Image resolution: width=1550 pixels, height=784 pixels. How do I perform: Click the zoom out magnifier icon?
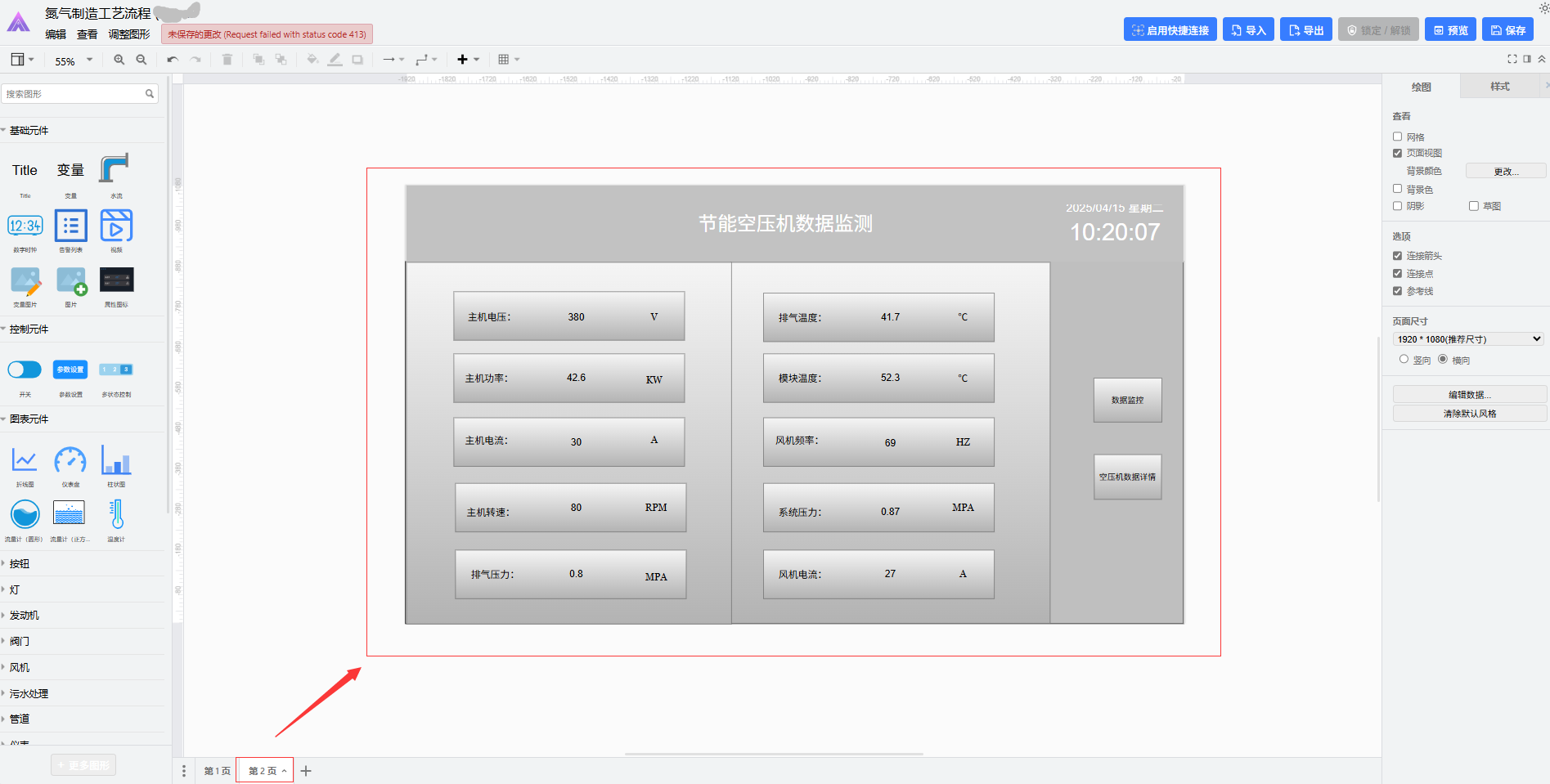[x=142, y=60]
